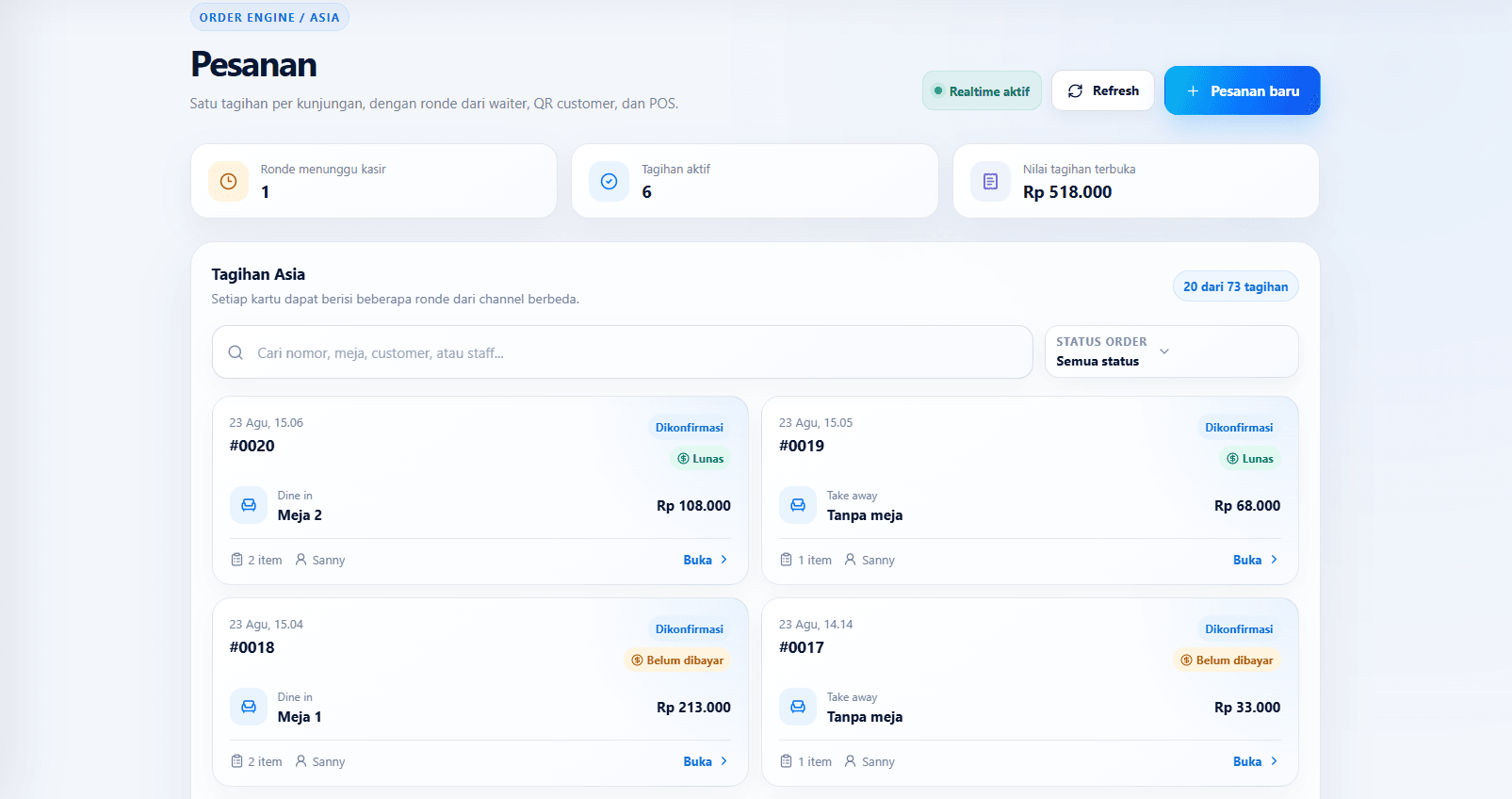Click the amount Rp 68.000
This screenshot has width=1512, height=799.
click(x=1247, y=506)
